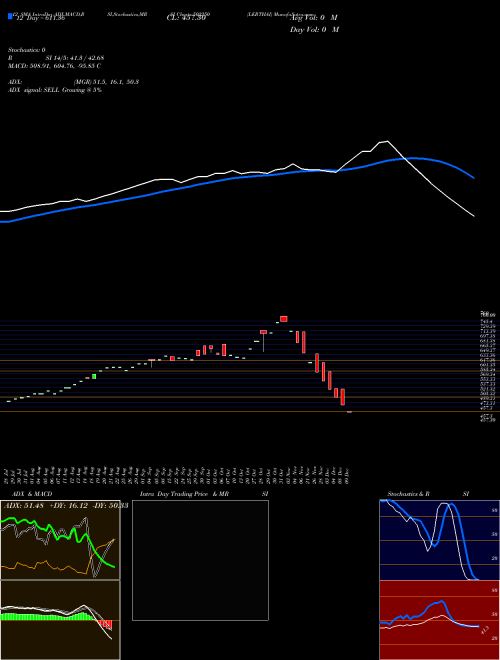Click the price scale at the chart's right

(488, 366)
